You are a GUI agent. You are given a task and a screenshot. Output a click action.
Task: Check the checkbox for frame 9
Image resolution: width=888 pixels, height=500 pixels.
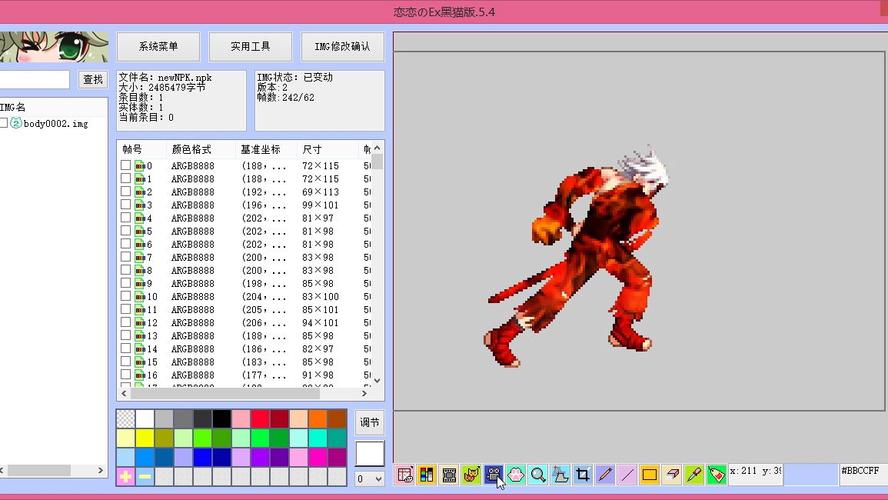[125, 283]
